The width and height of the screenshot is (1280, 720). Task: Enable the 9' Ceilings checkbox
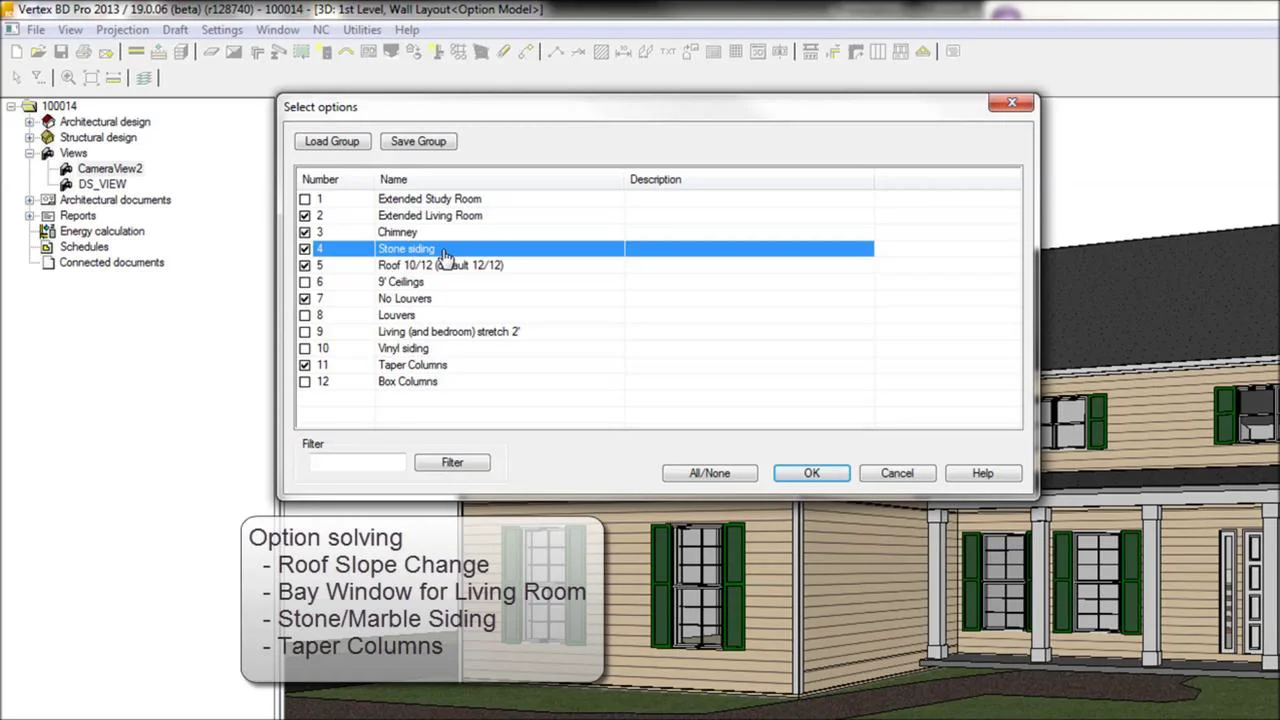[x=305, y=282]
